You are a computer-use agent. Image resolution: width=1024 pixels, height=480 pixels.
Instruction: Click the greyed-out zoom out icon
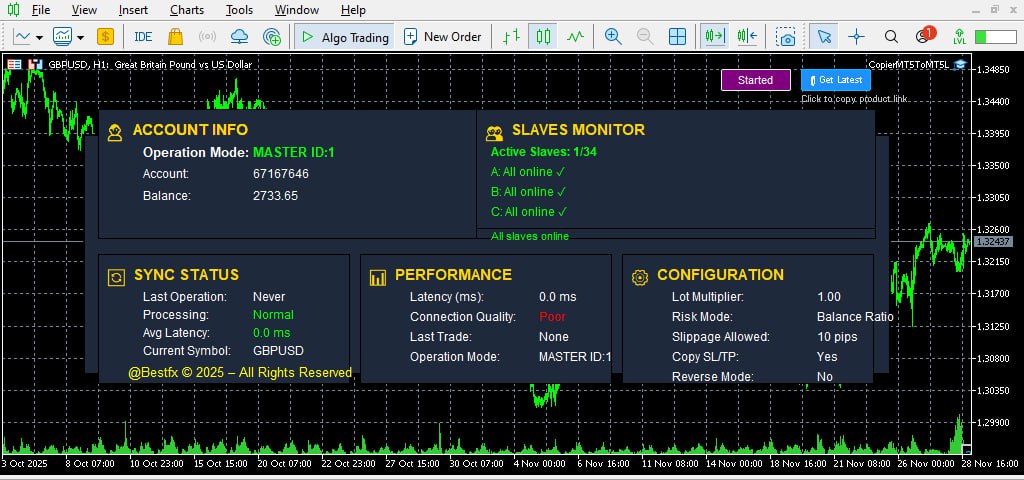point(645,37)
